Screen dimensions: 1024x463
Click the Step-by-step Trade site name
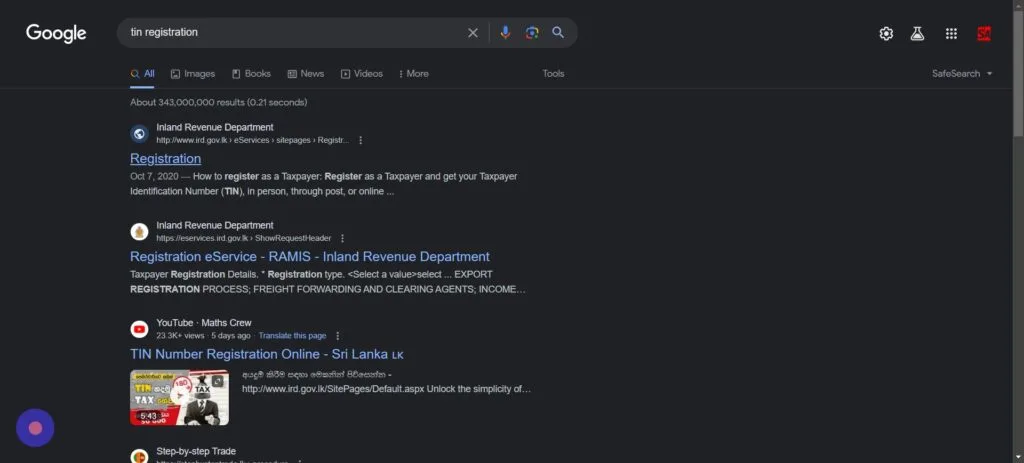click(x=196, y=451)
